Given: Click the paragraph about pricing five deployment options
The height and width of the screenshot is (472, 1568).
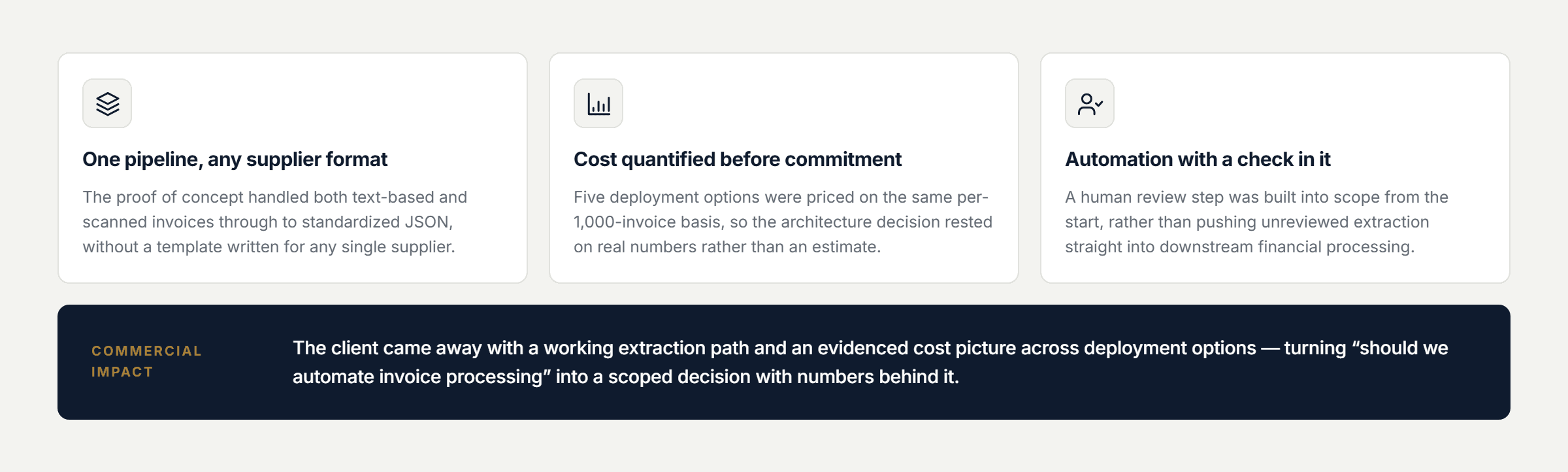Looking at the screenshot, I should 783,222.
